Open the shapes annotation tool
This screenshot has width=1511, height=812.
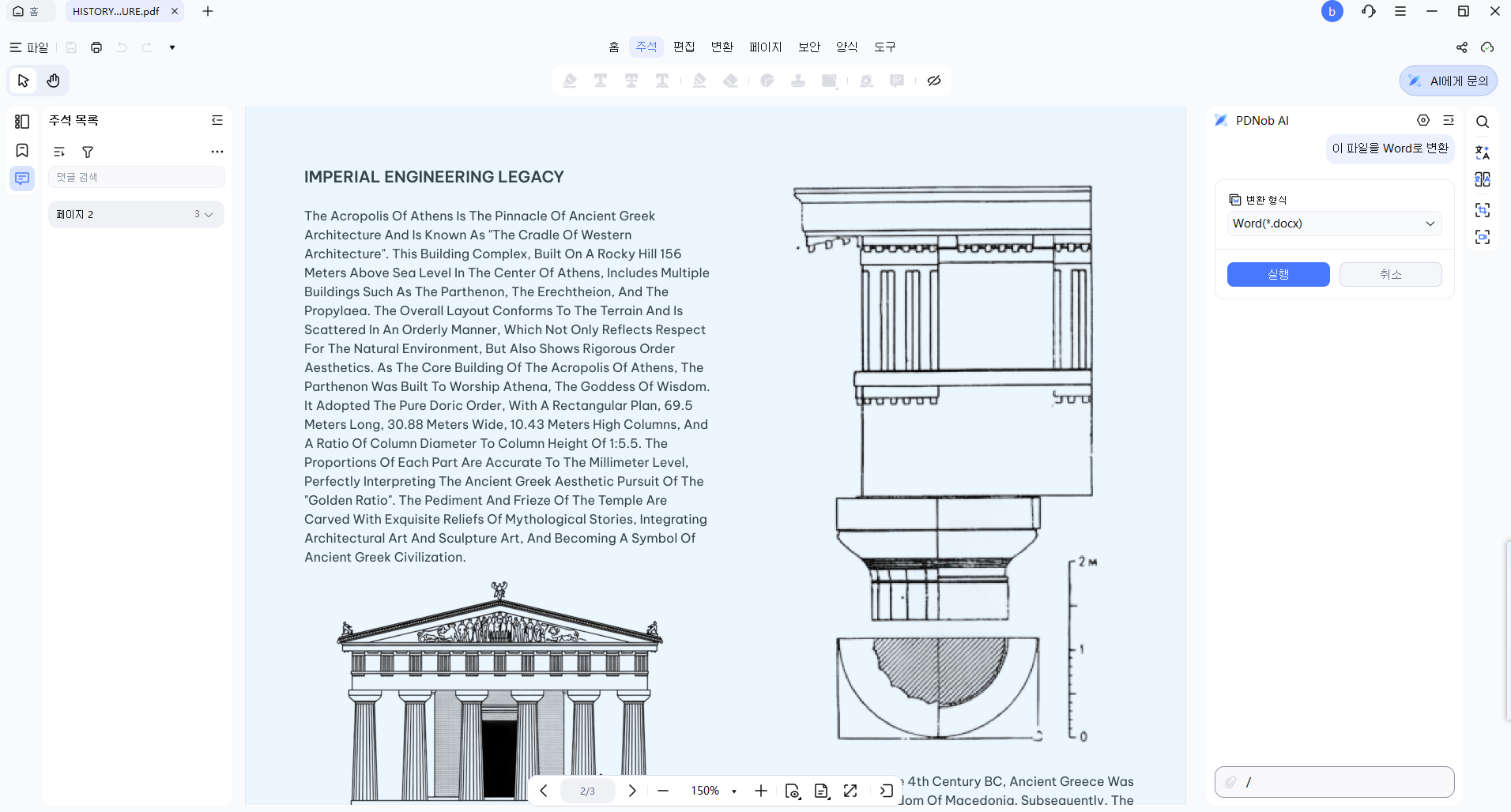tap(829, 81)
